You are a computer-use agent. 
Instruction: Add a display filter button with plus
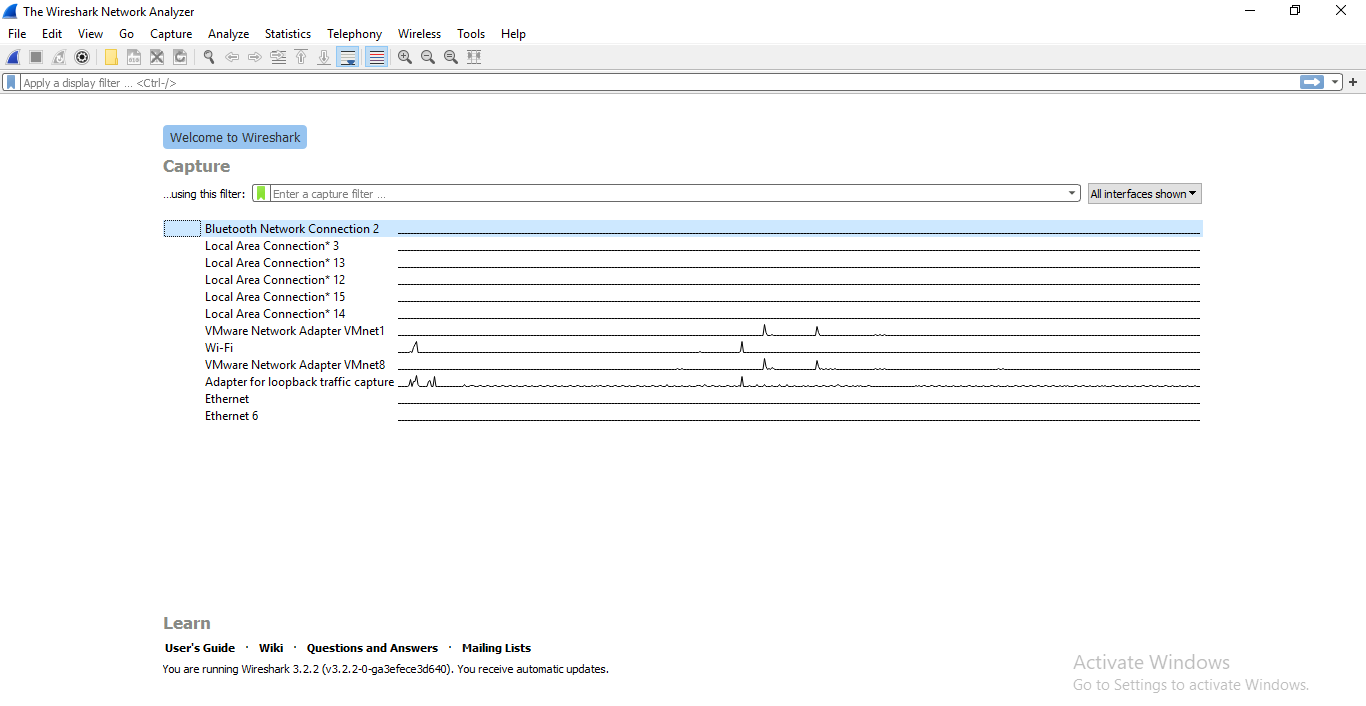click(1353, 83)
